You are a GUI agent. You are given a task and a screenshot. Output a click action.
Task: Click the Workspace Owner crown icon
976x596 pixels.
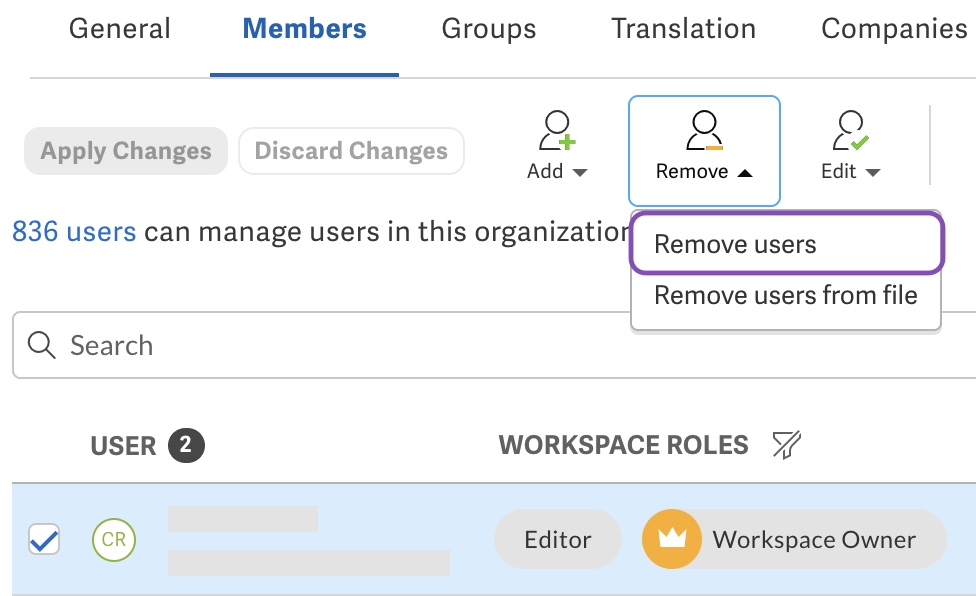[x=672, y=539]
